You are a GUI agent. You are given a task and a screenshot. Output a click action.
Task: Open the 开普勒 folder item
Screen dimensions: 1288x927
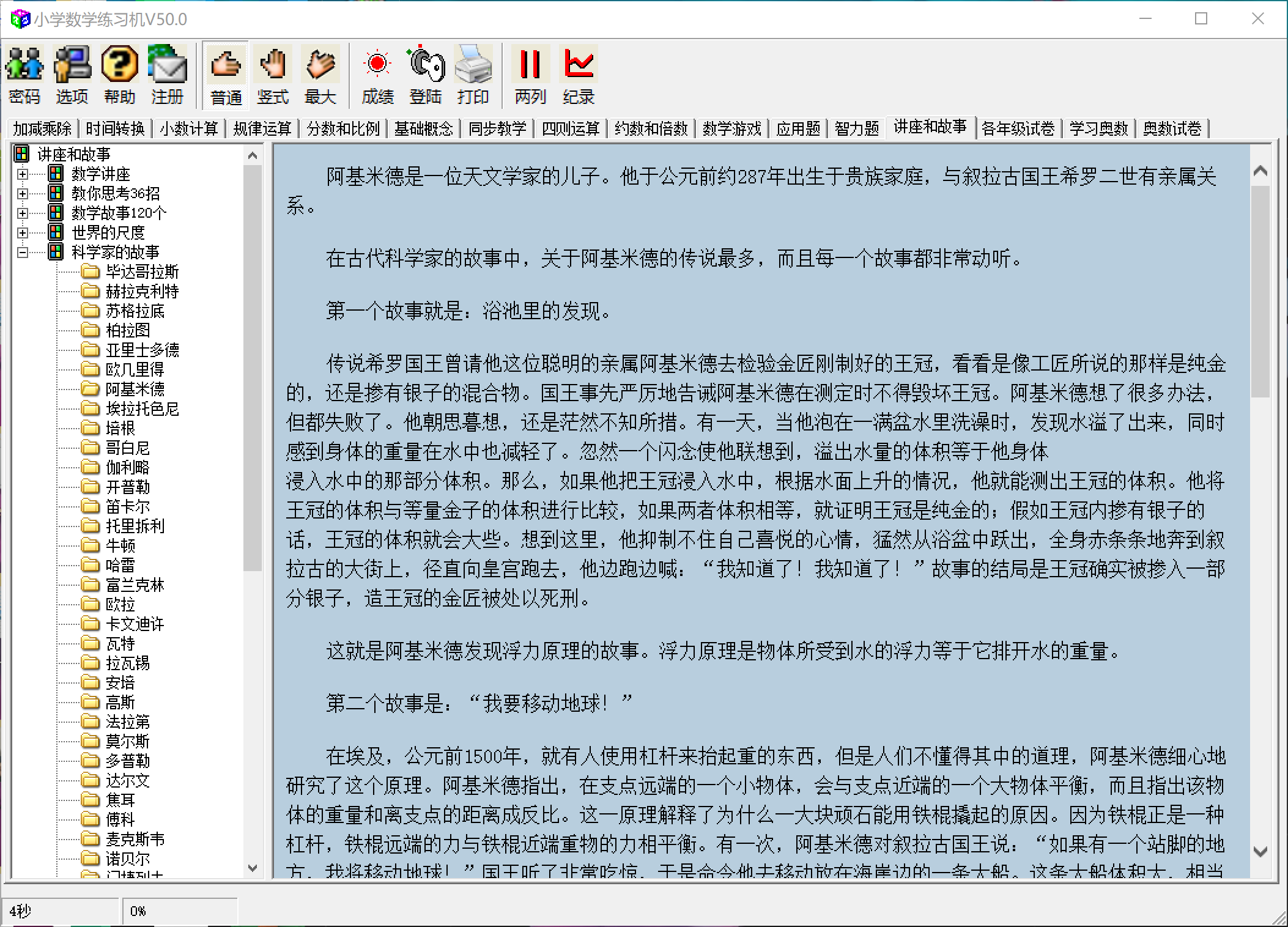point(127,487)
